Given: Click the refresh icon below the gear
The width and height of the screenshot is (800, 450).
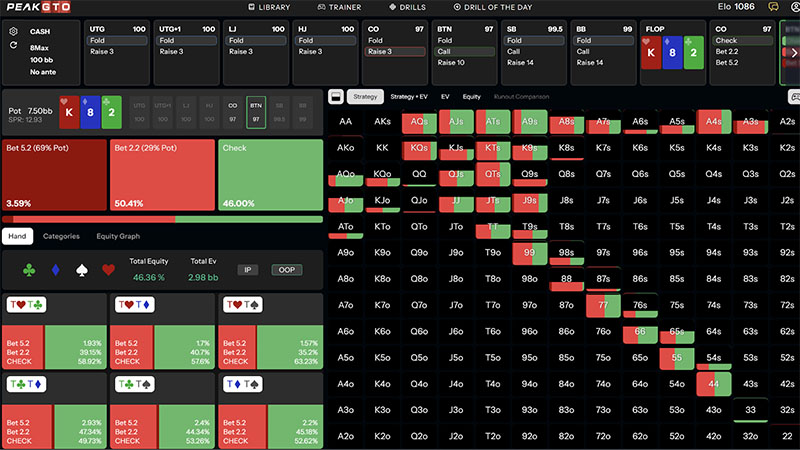Looking at the screenshot, I should point(13,45).
